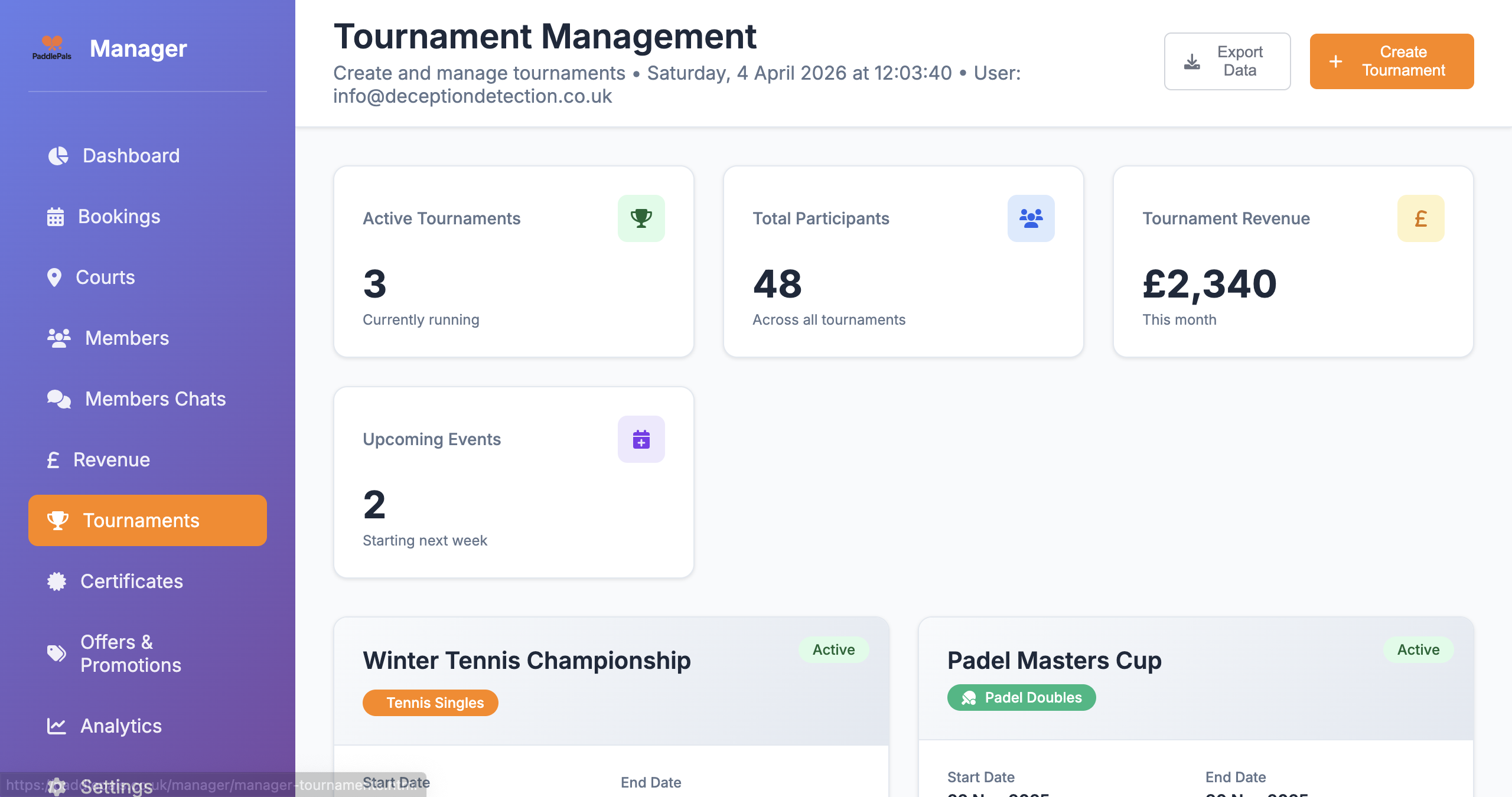This screenshot has height=797, width=1512.
Task: Click the Bookings calendar icon
Action: pyautogui.click(x=56, y=217)
